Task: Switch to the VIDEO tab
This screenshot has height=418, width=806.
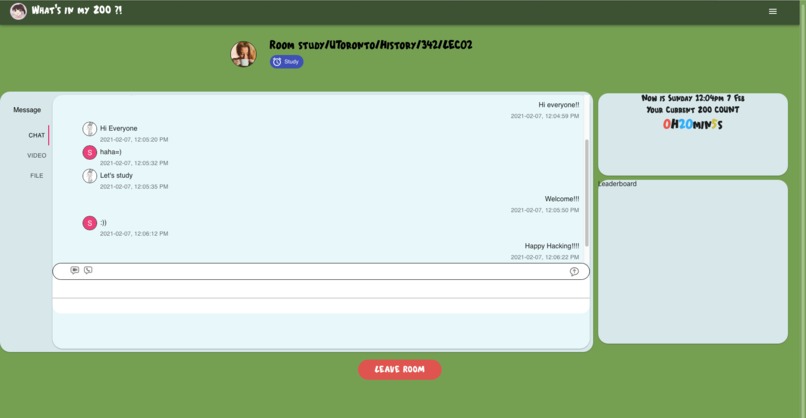Action: 36,155
